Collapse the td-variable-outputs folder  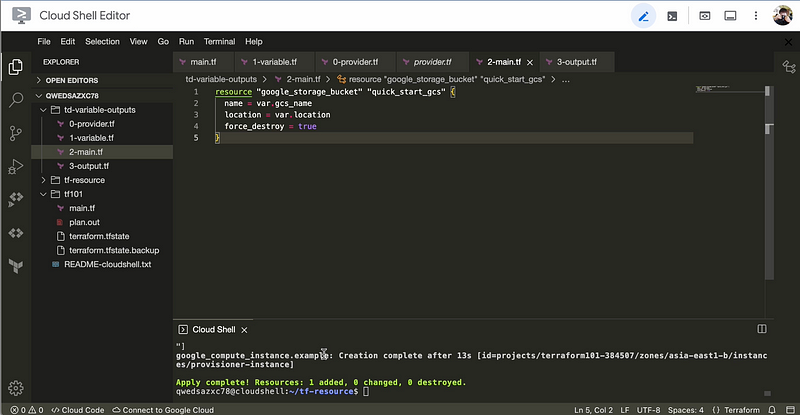click(x=102, y=110)
